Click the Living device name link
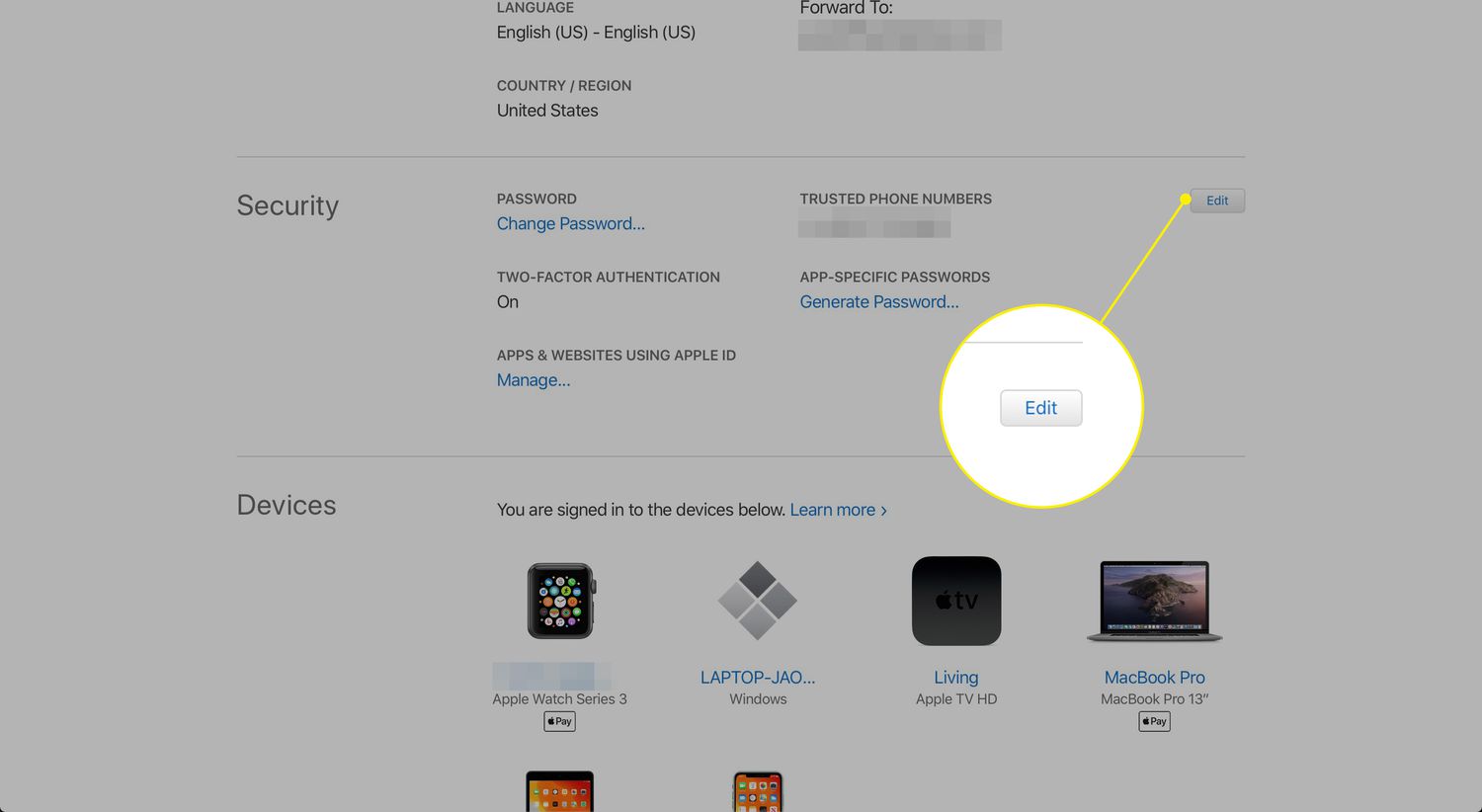 956,678
